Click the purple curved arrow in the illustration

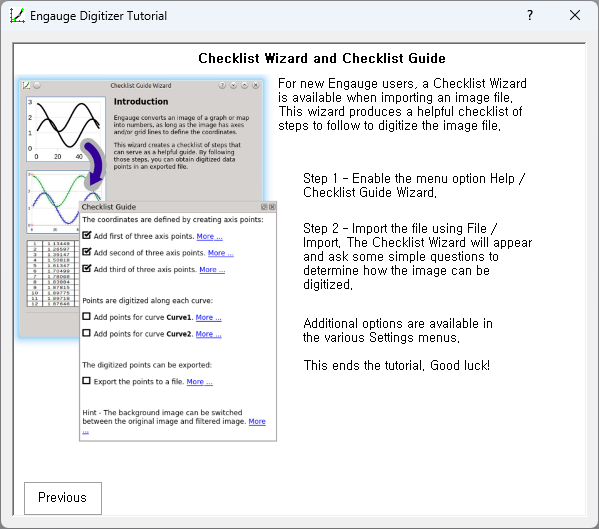point(94,165)
